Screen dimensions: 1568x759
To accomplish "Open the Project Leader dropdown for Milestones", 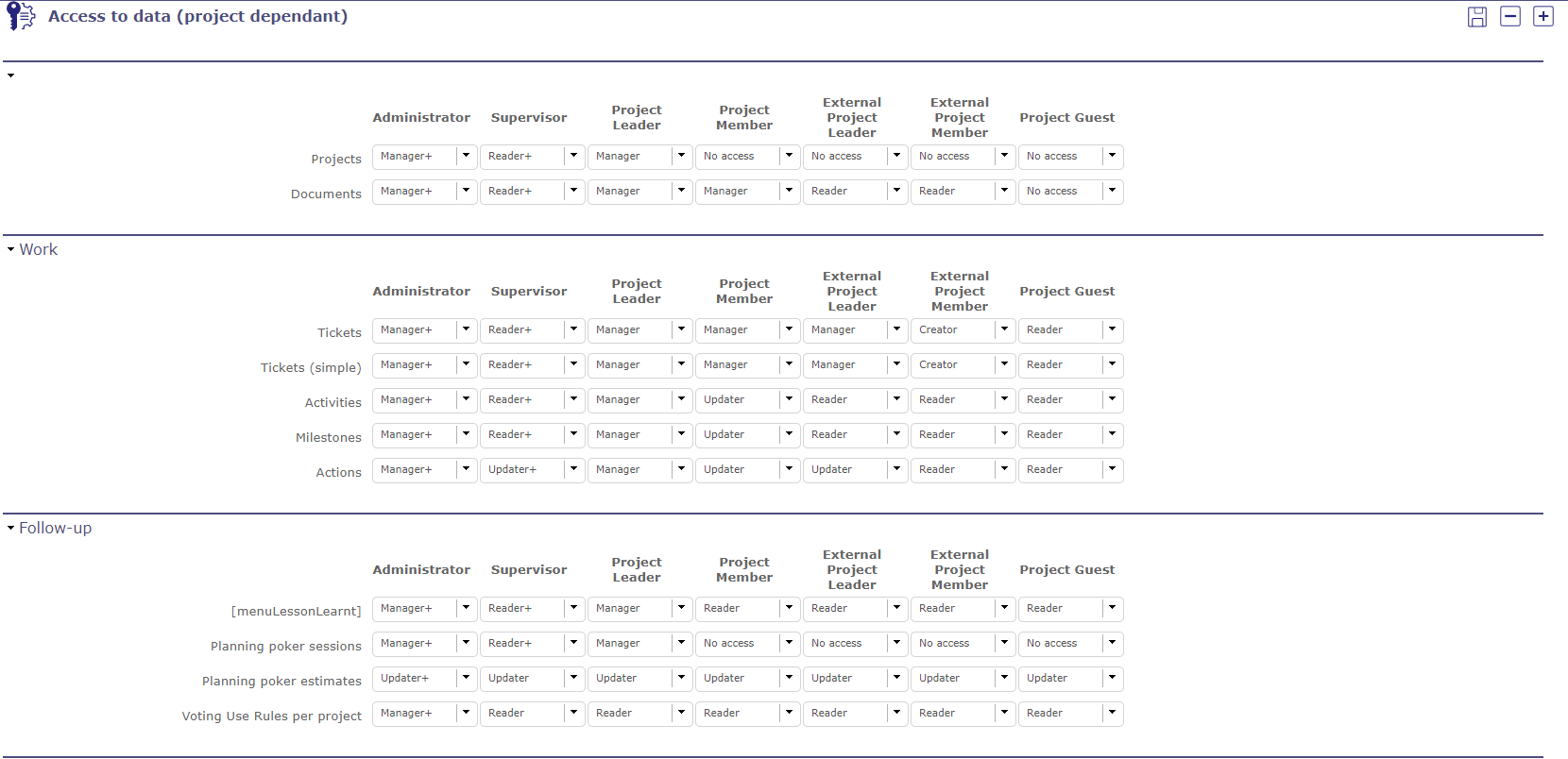I will pos(681,434).
